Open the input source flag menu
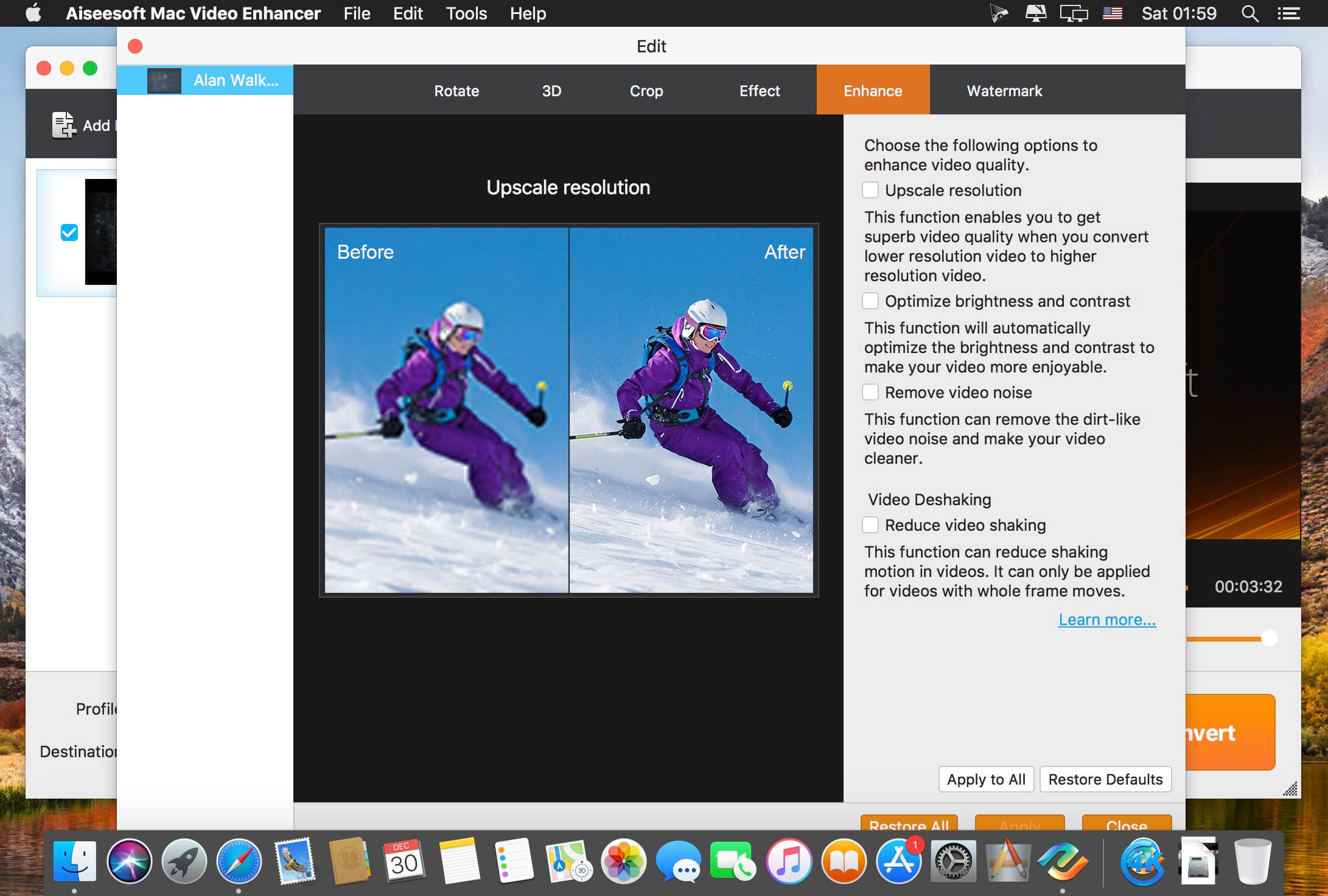1328x896 pixels. 1112,13
